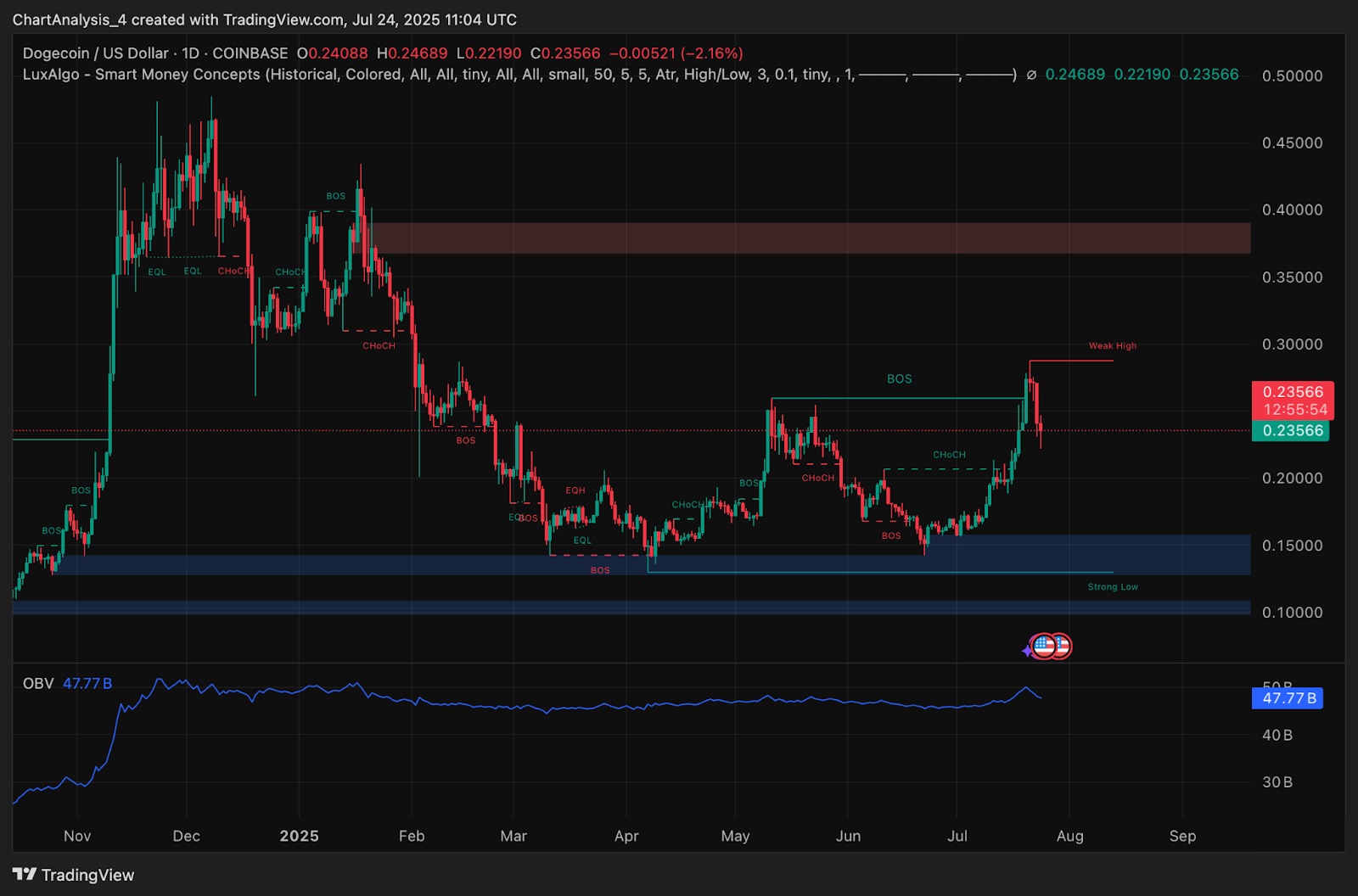Click the TradingView logo at bottom left
The width and height of the screenshot is (1358, 896).
tap(74, 875)
